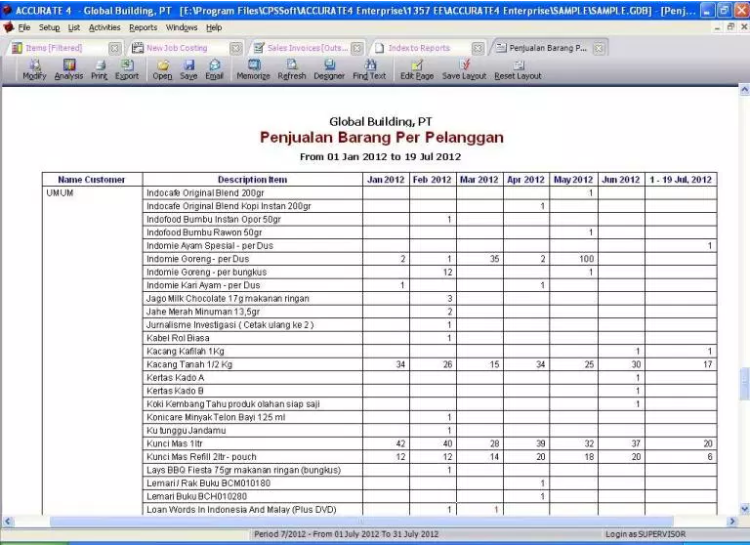Viewport: 750px width, 545px height.
Task: Click the vertical scrollbar down arrow
Action: (743, 509)
